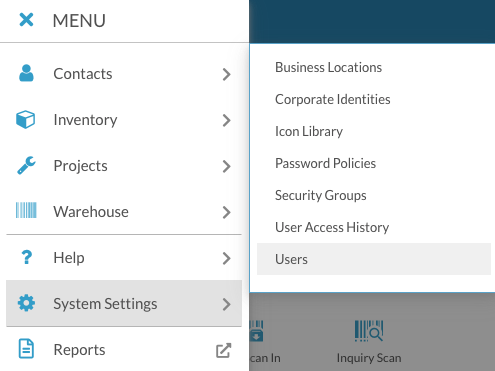Image resolution: width=495 pixels, height=371 pixels.
Task: Select the System Settings menu item
Action: tap(124, 303)
